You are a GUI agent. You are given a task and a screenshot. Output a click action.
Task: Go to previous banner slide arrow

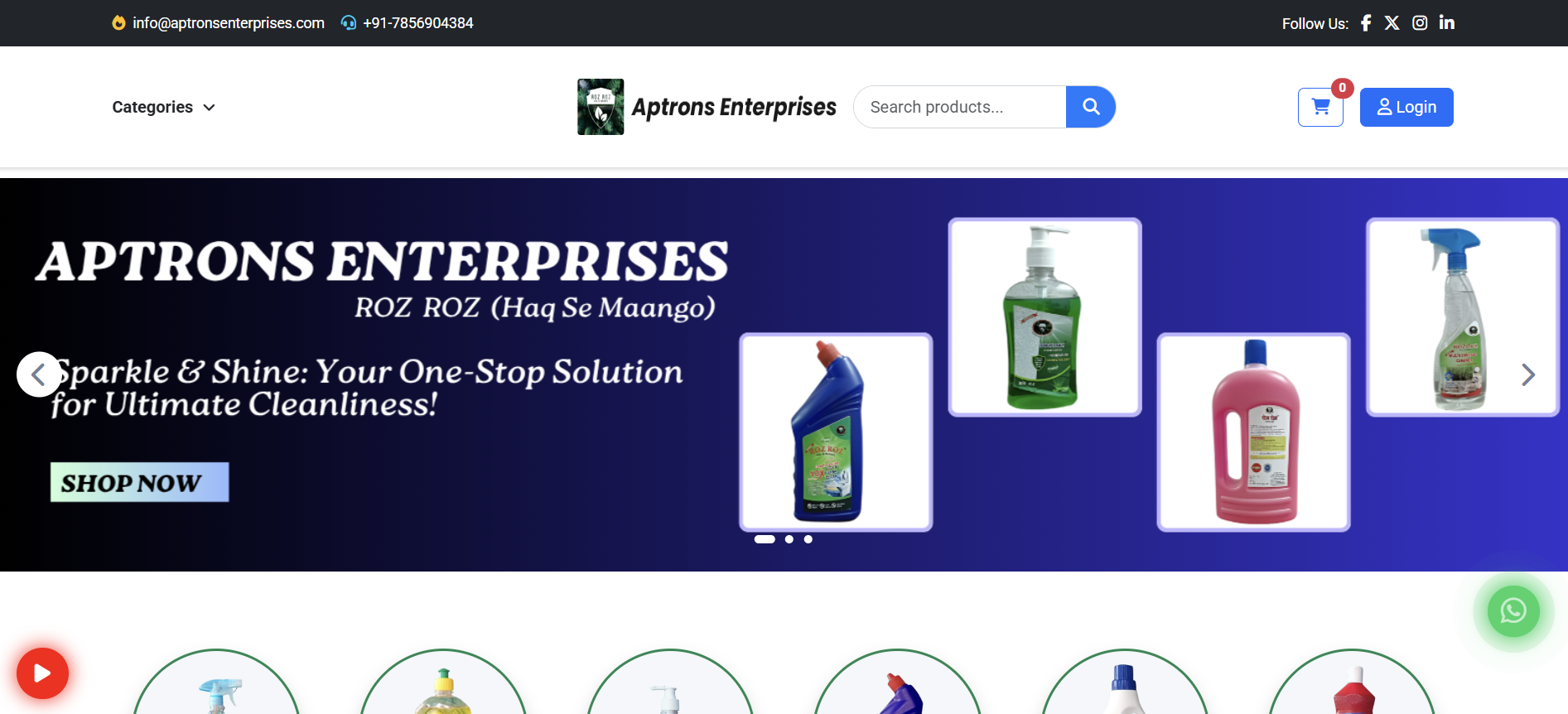tap(39, 374)
